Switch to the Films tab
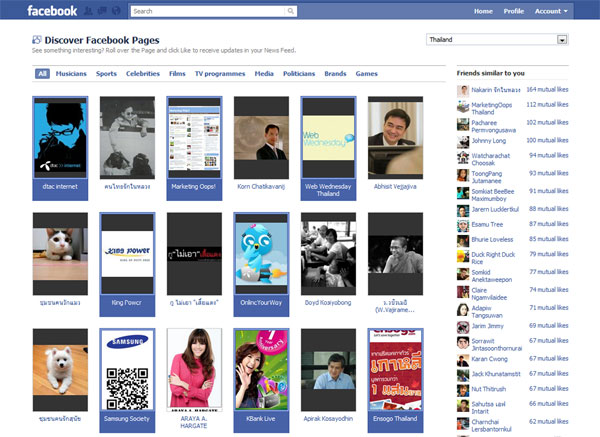 coord(177,73)
